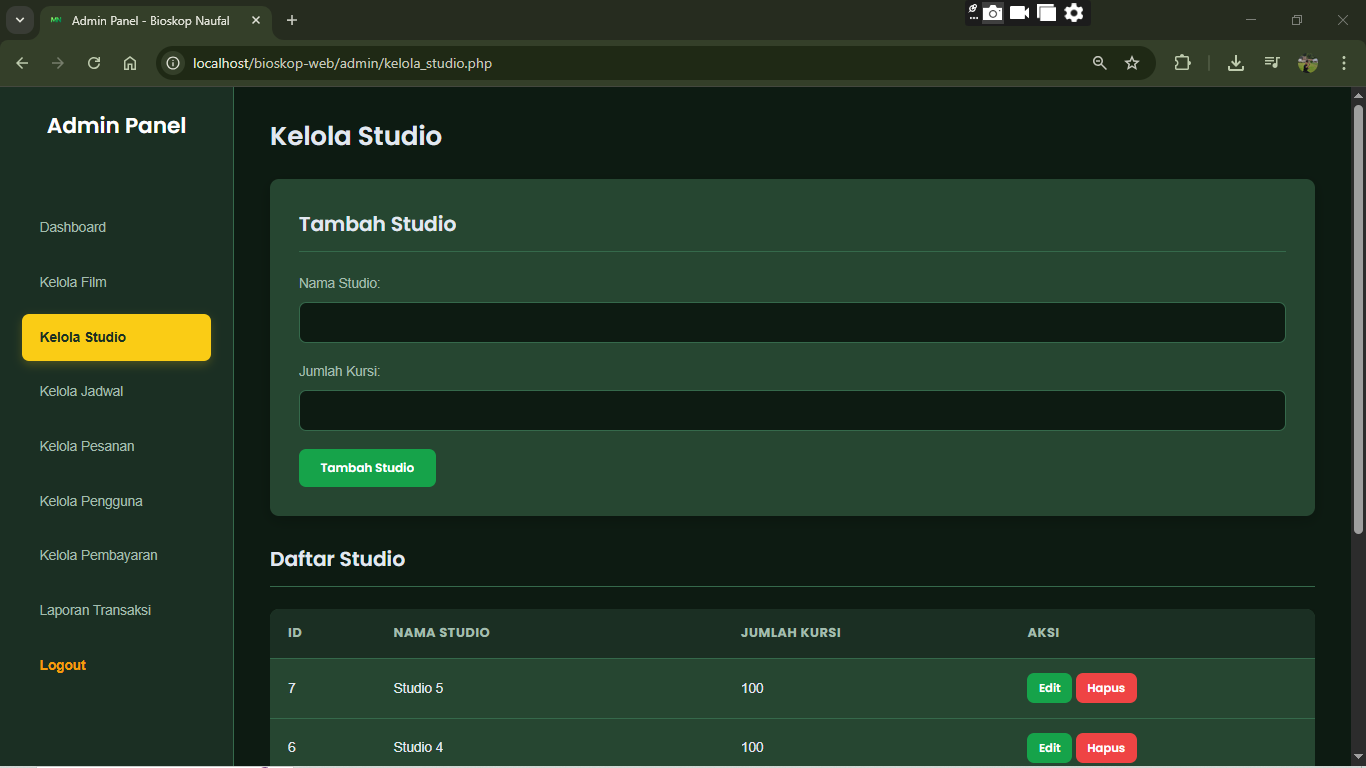
Task: Open the media control icon in toolbar
Action: pos(1271,63)
